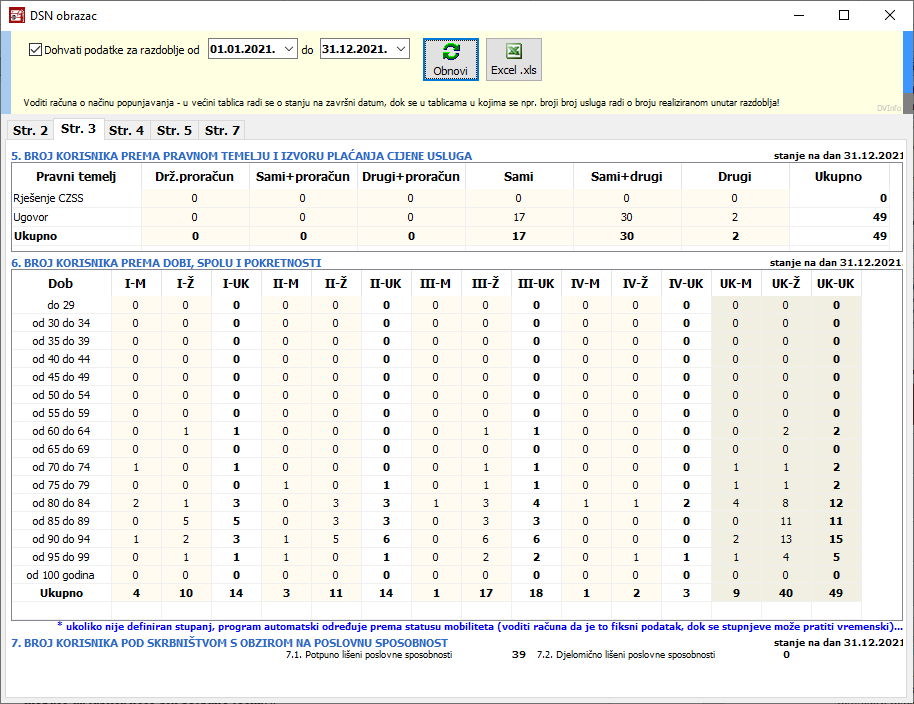Click the 'UK-UK' column header

point(835,284)
